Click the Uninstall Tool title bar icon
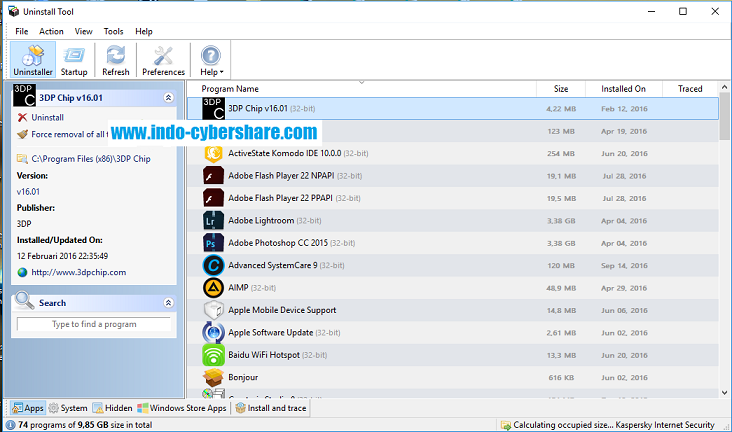The image size is (732, 432). [14, 11]
